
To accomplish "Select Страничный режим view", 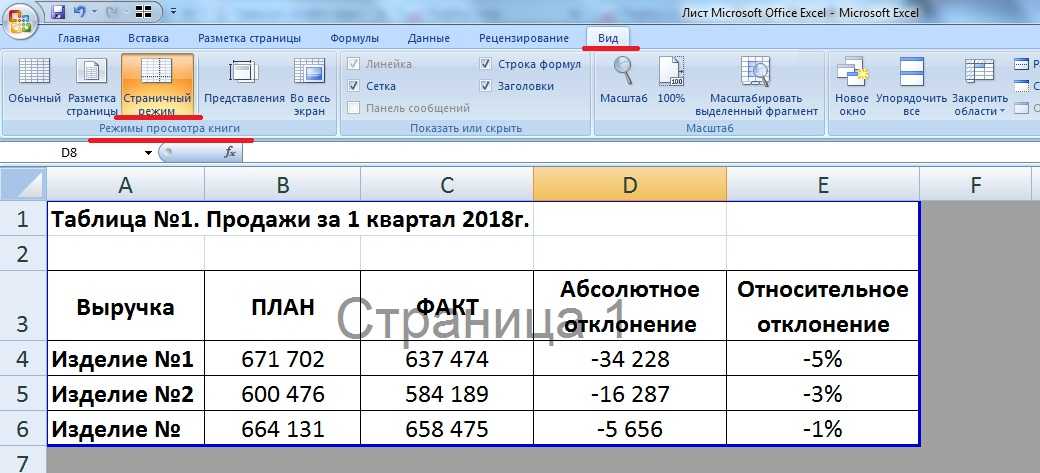I will pos(157,86).
